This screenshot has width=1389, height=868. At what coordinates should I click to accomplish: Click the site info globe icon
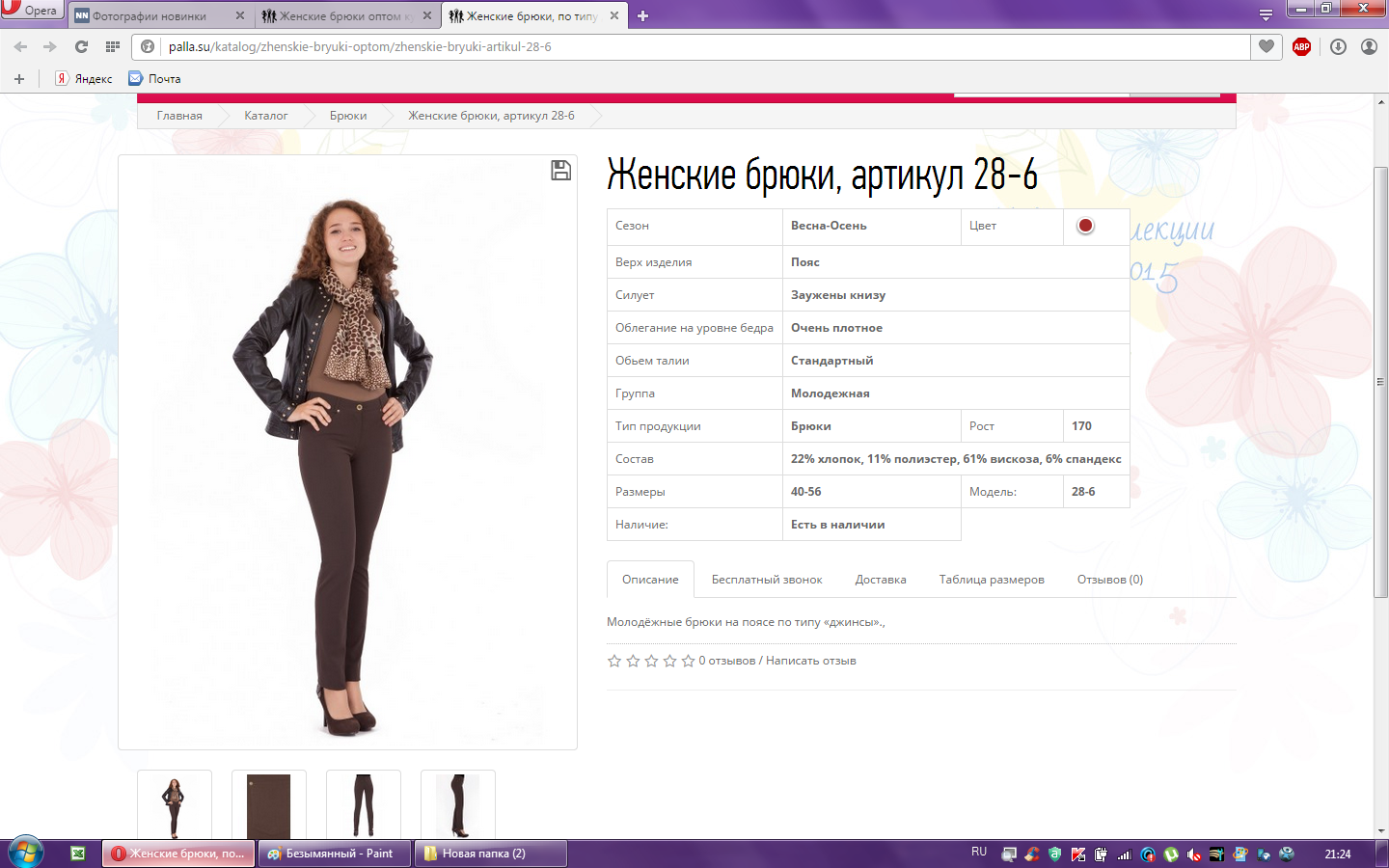pos(148,46)
